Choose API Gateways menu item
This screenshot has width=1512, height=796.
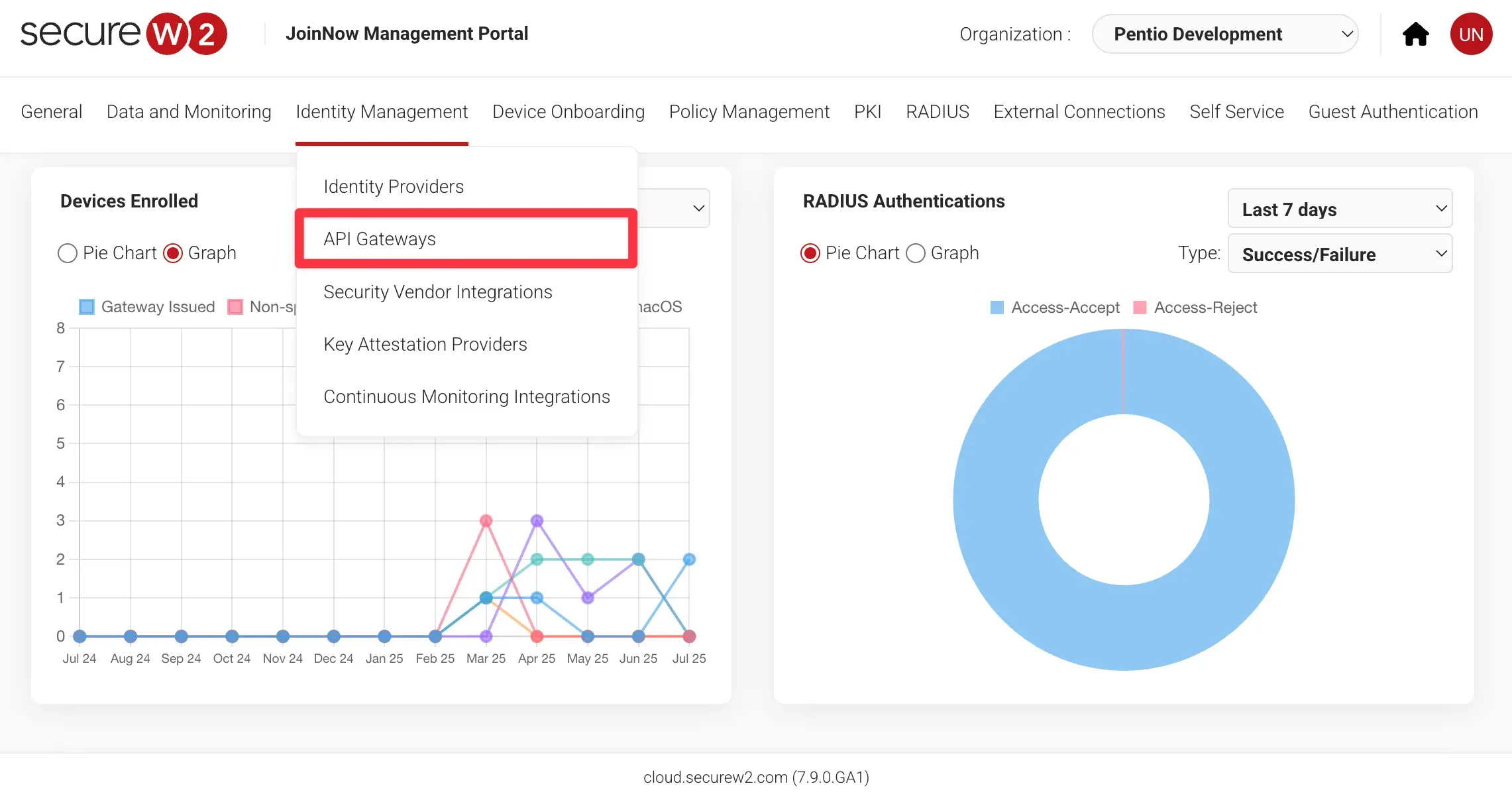tap(380, 239)
